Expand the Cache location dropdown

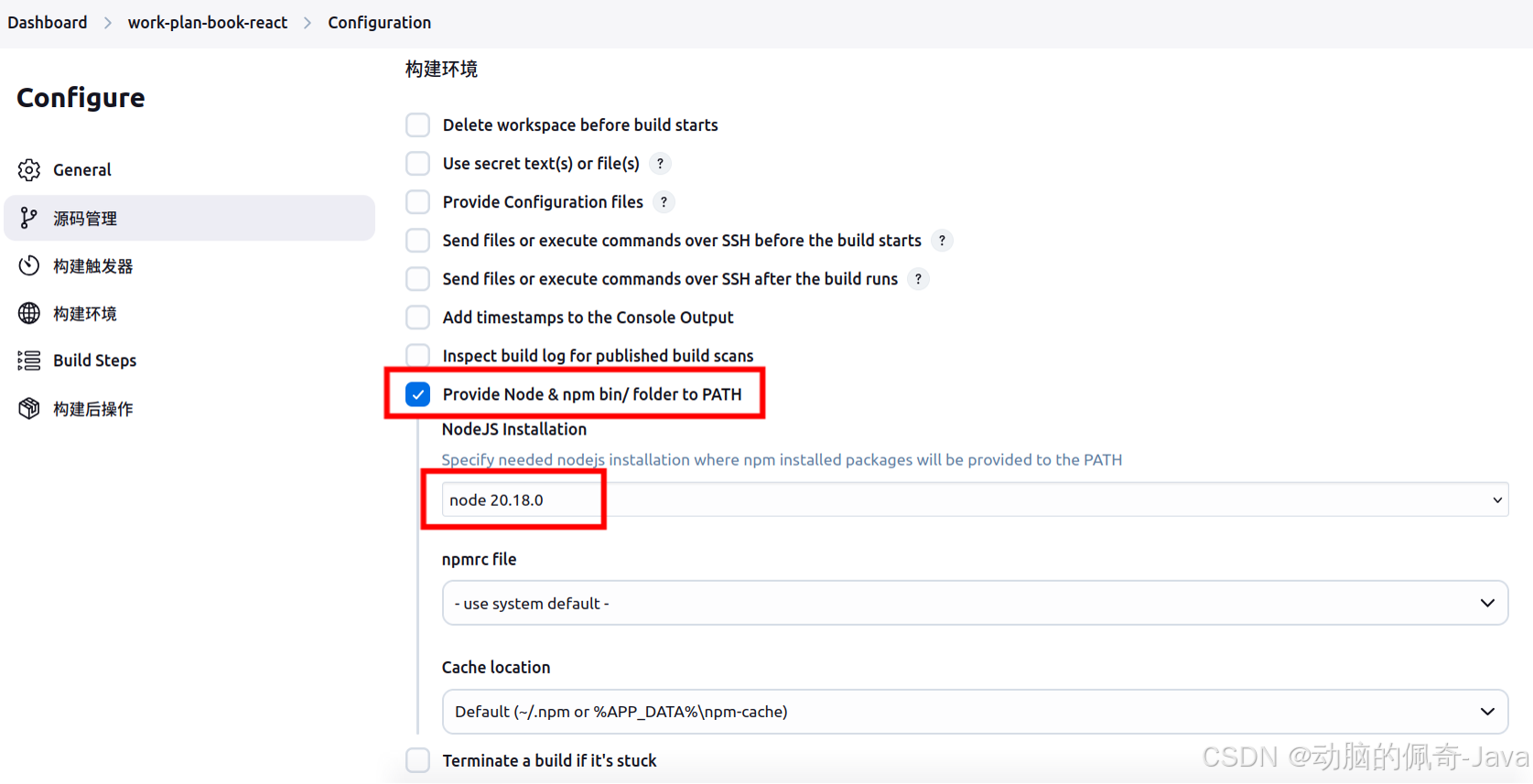click(973, 711)
